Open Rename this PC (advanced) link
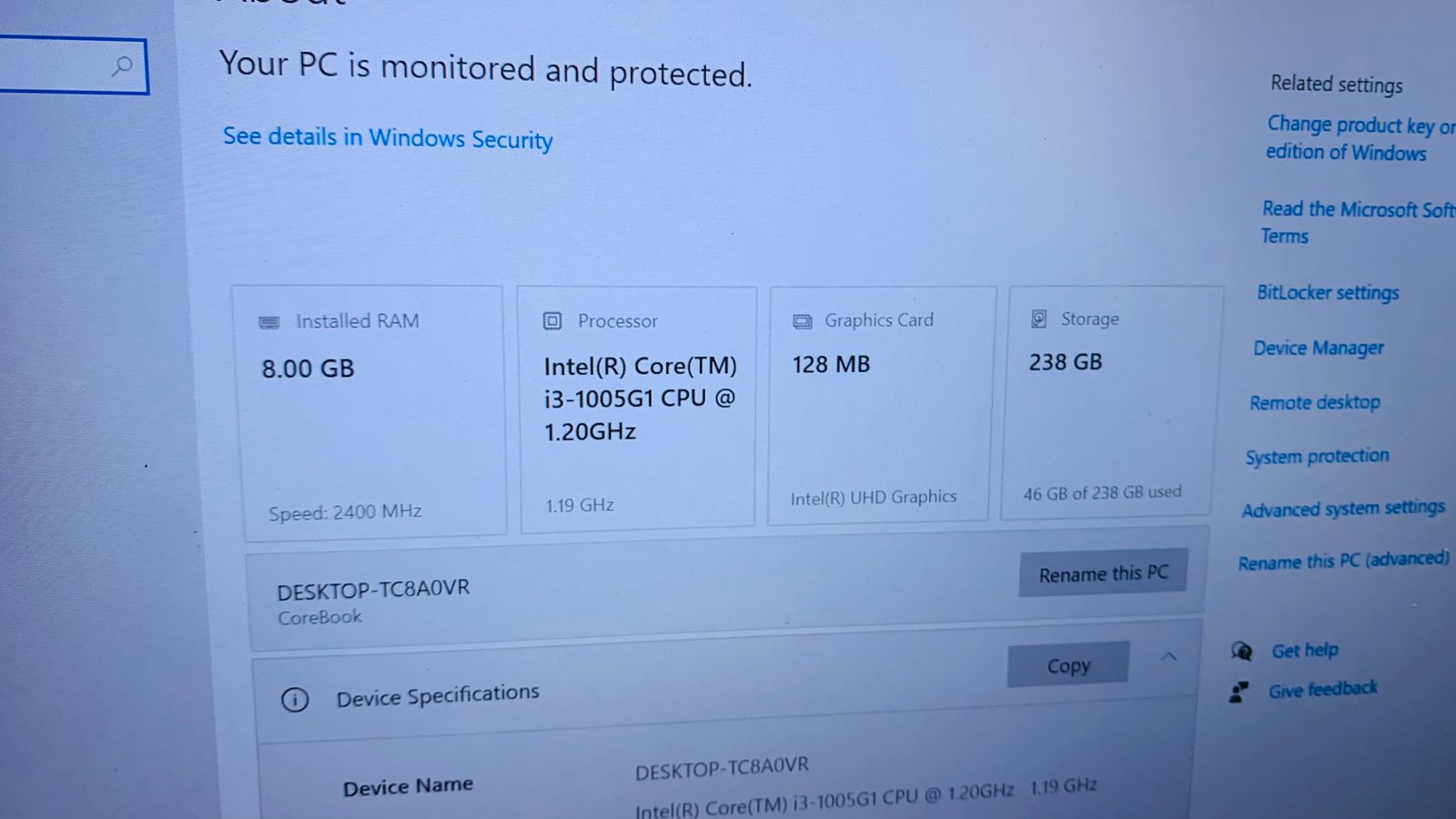The image size is (1456, 819). point(1344,561)
